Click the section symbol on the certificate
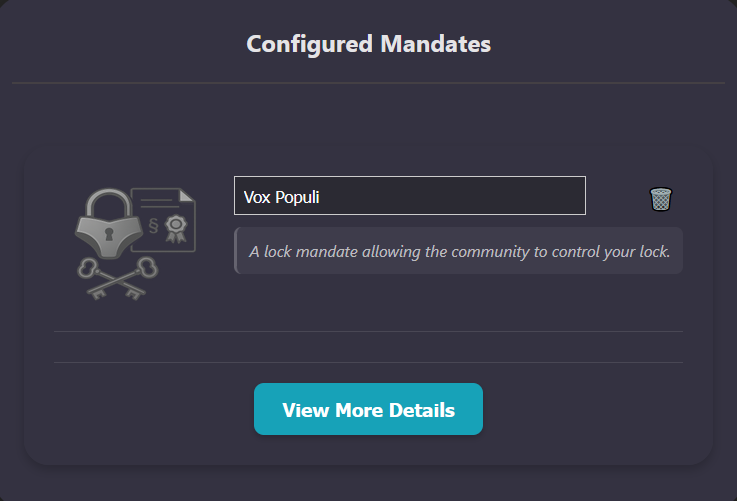The height and width of the screenshot is (501, 737). (x=153, y=223)
